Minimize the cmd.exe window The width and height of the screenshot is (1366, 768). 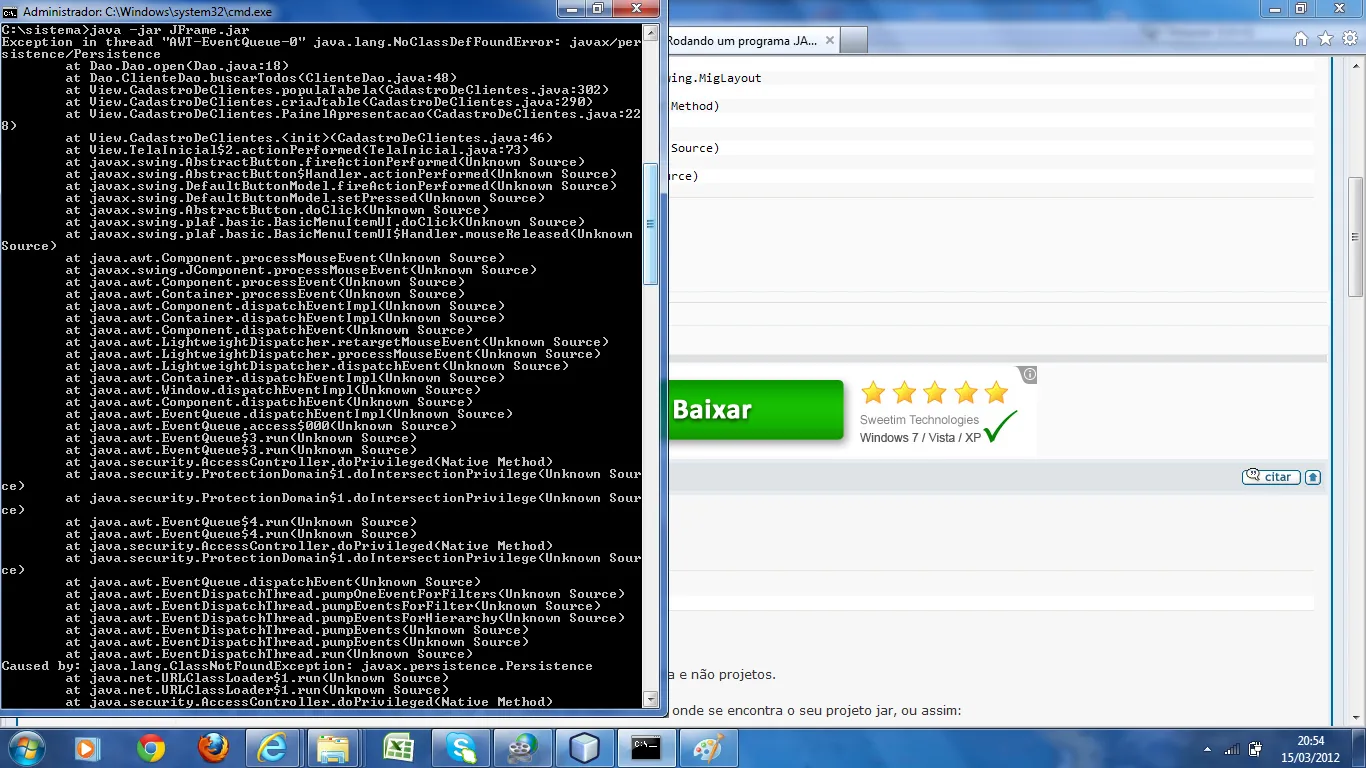pos(570,9)
